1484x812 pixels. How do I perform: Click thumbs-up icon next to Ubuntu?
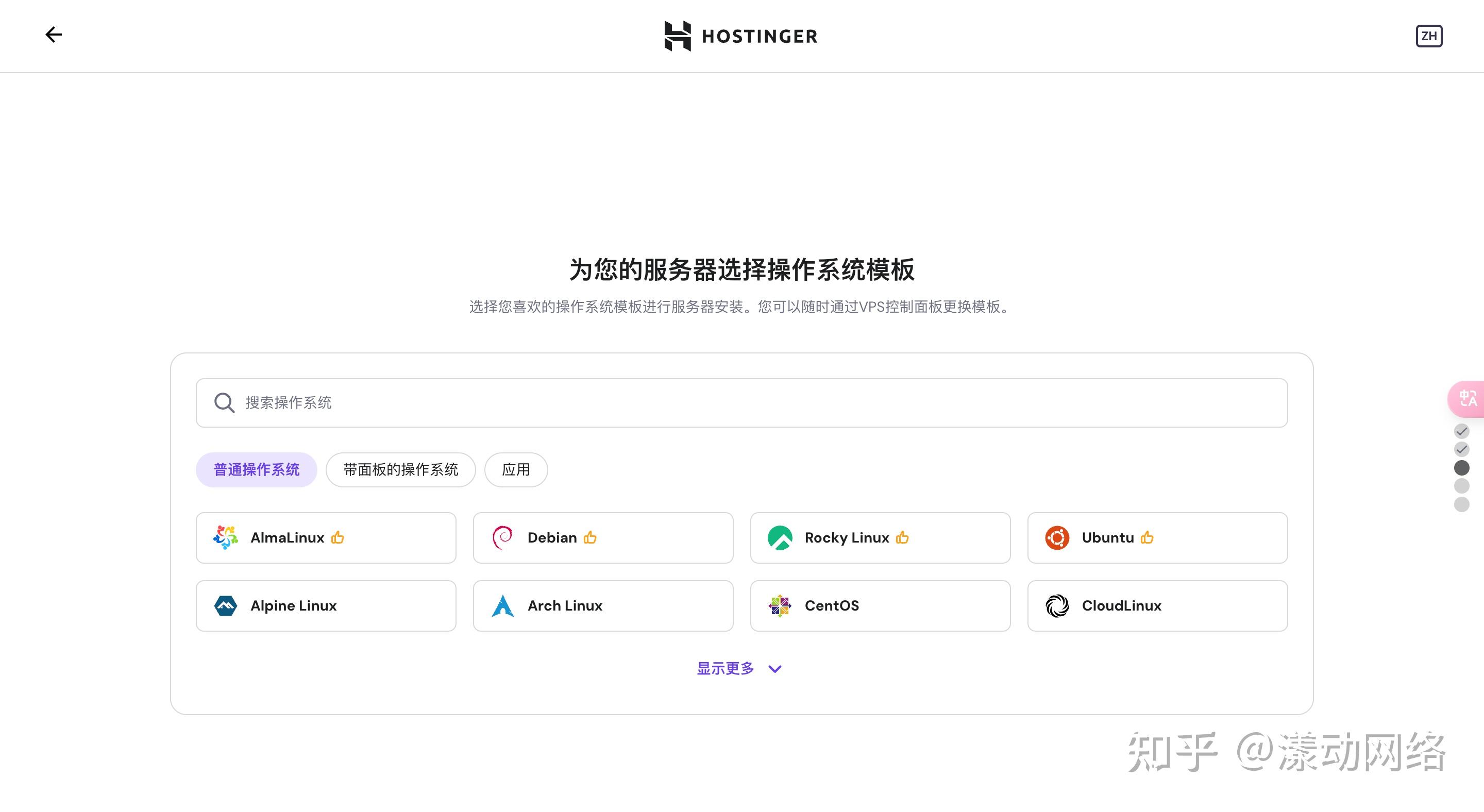click(1147, 537)
